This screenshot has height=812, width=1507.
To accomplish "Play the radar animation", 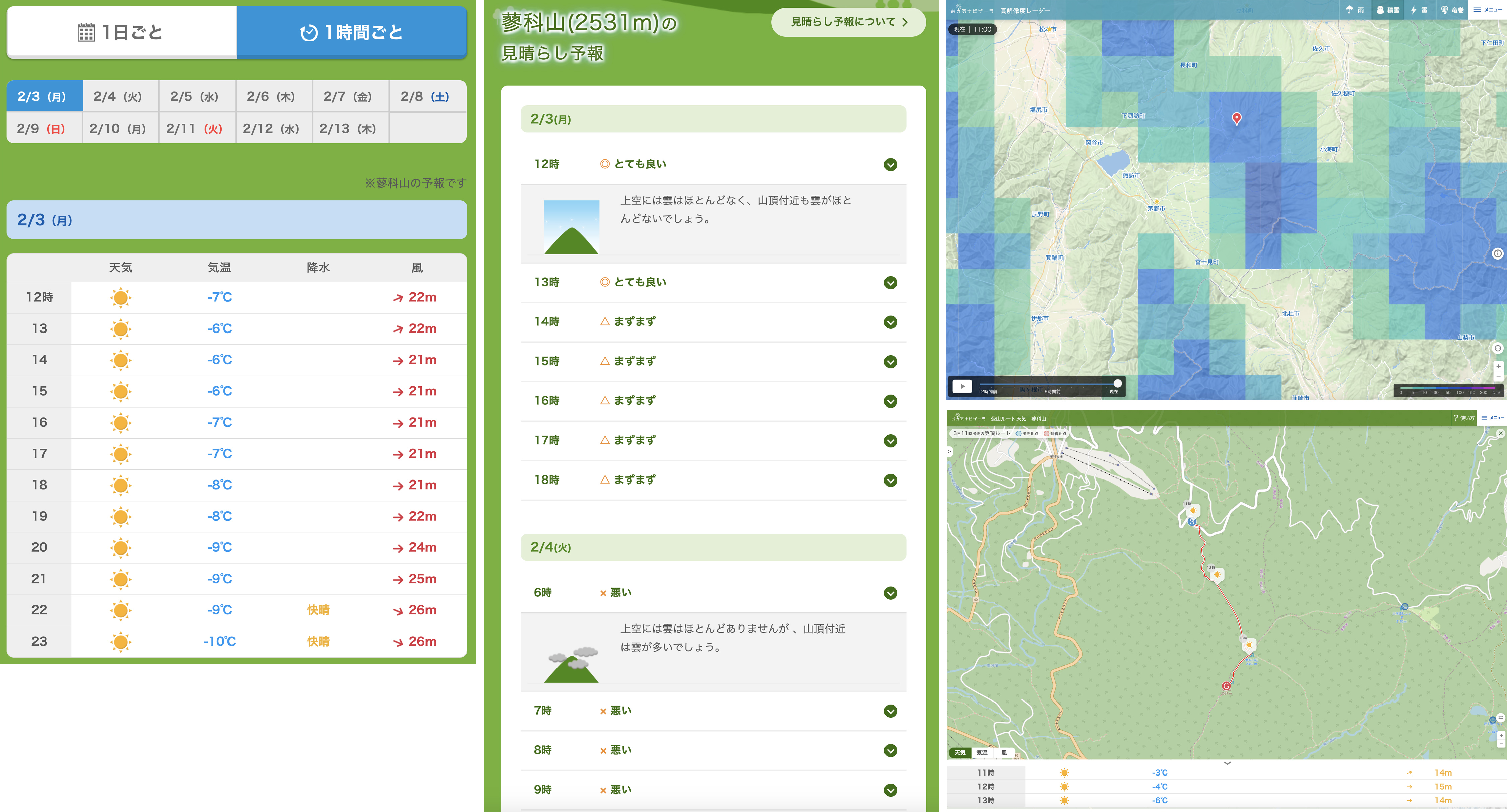I will click(962, 386).
